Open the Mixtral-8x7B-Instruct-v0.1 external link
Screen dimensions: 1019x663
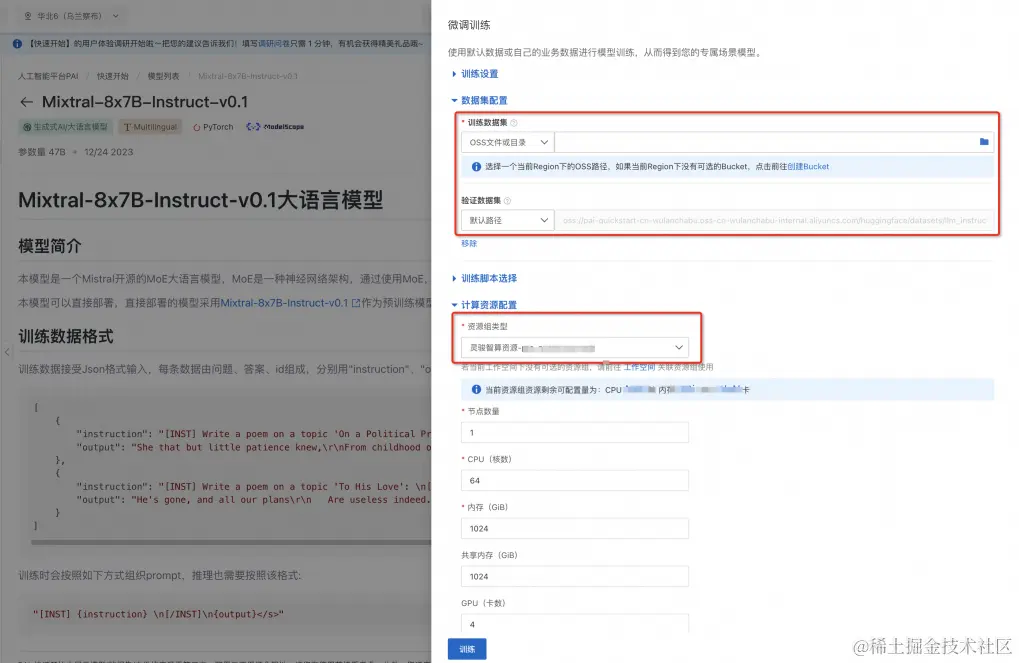[x=290, y=303]
